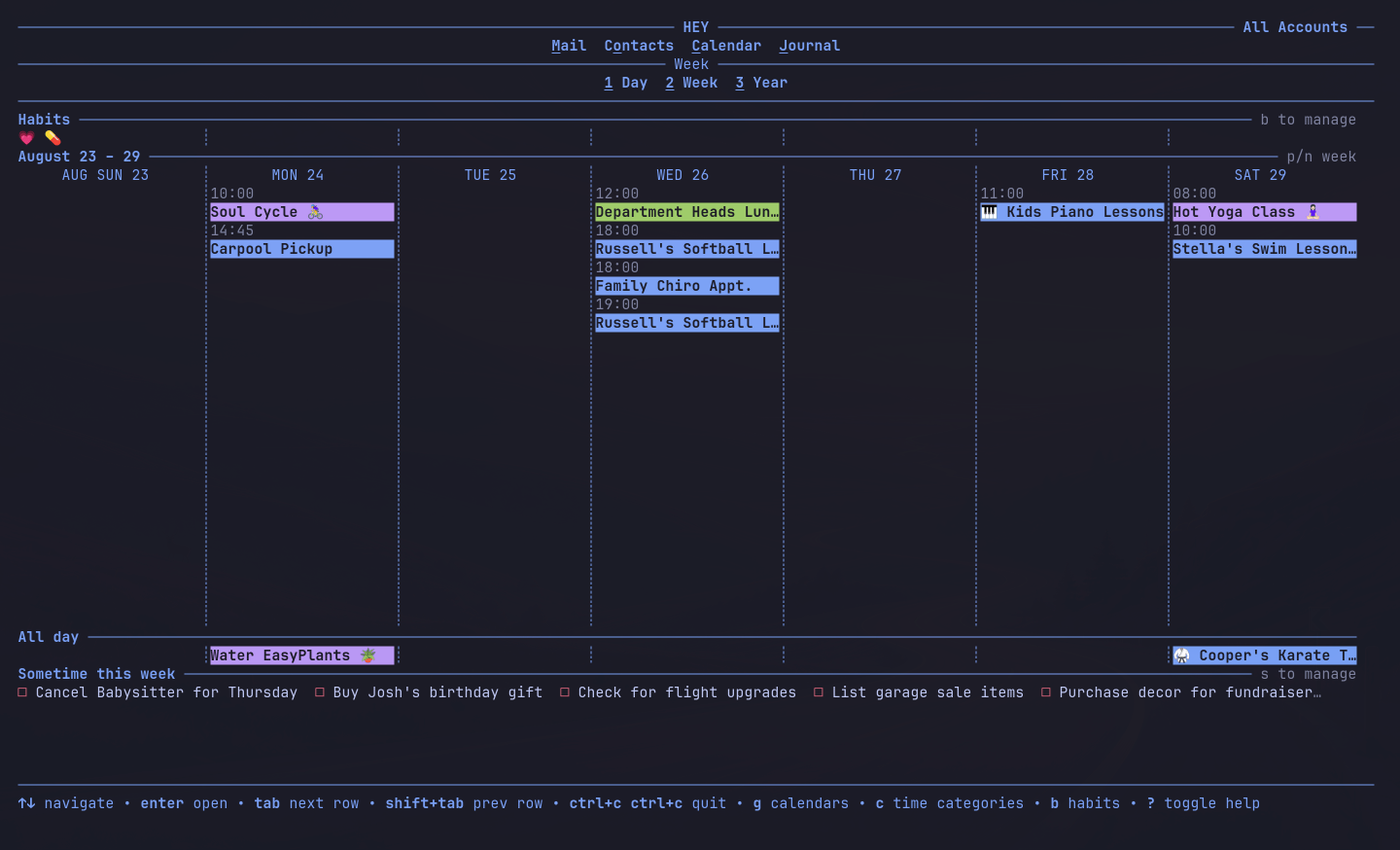The height and width of the screenshot is (850, 1400).
Task: Select the TUE 25 day header
Action: click(x=490, y=175)
